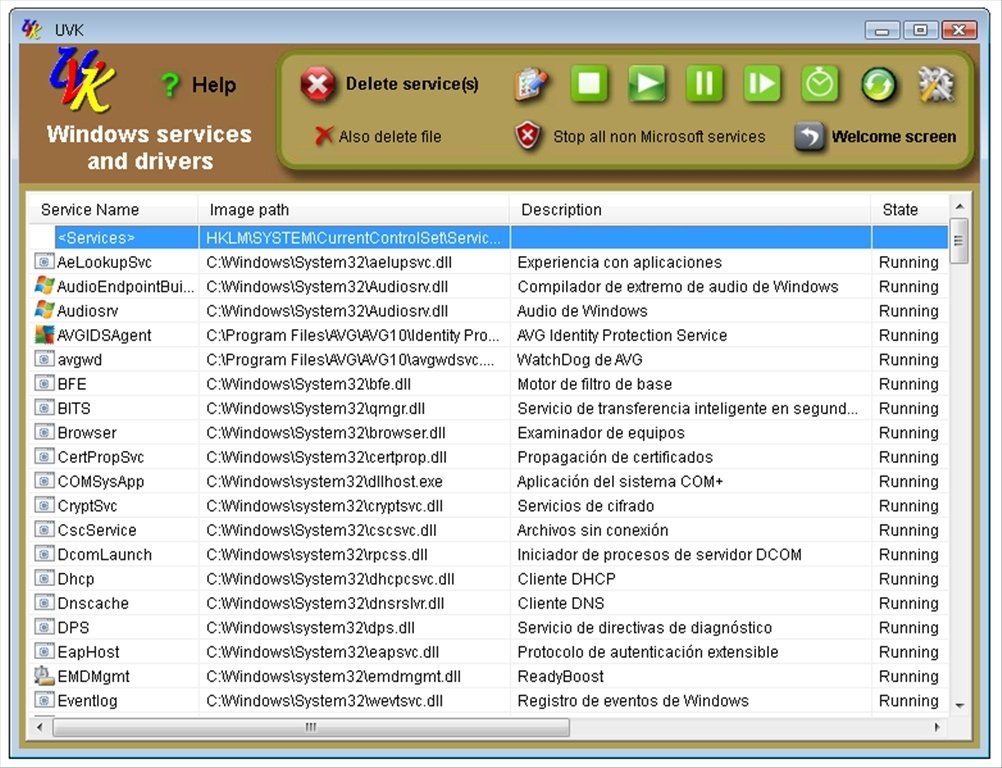Click the Audiosrv Windows flag icon
The width and height of the screenshot is (1002, 768).
44,310
